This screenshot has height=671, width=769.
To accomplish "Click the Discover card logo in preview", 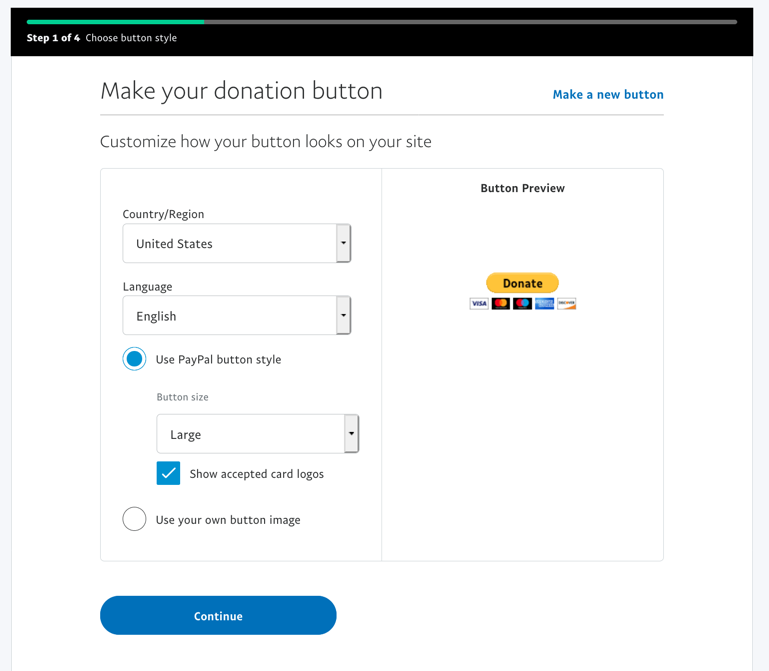I will click(566, 304).
